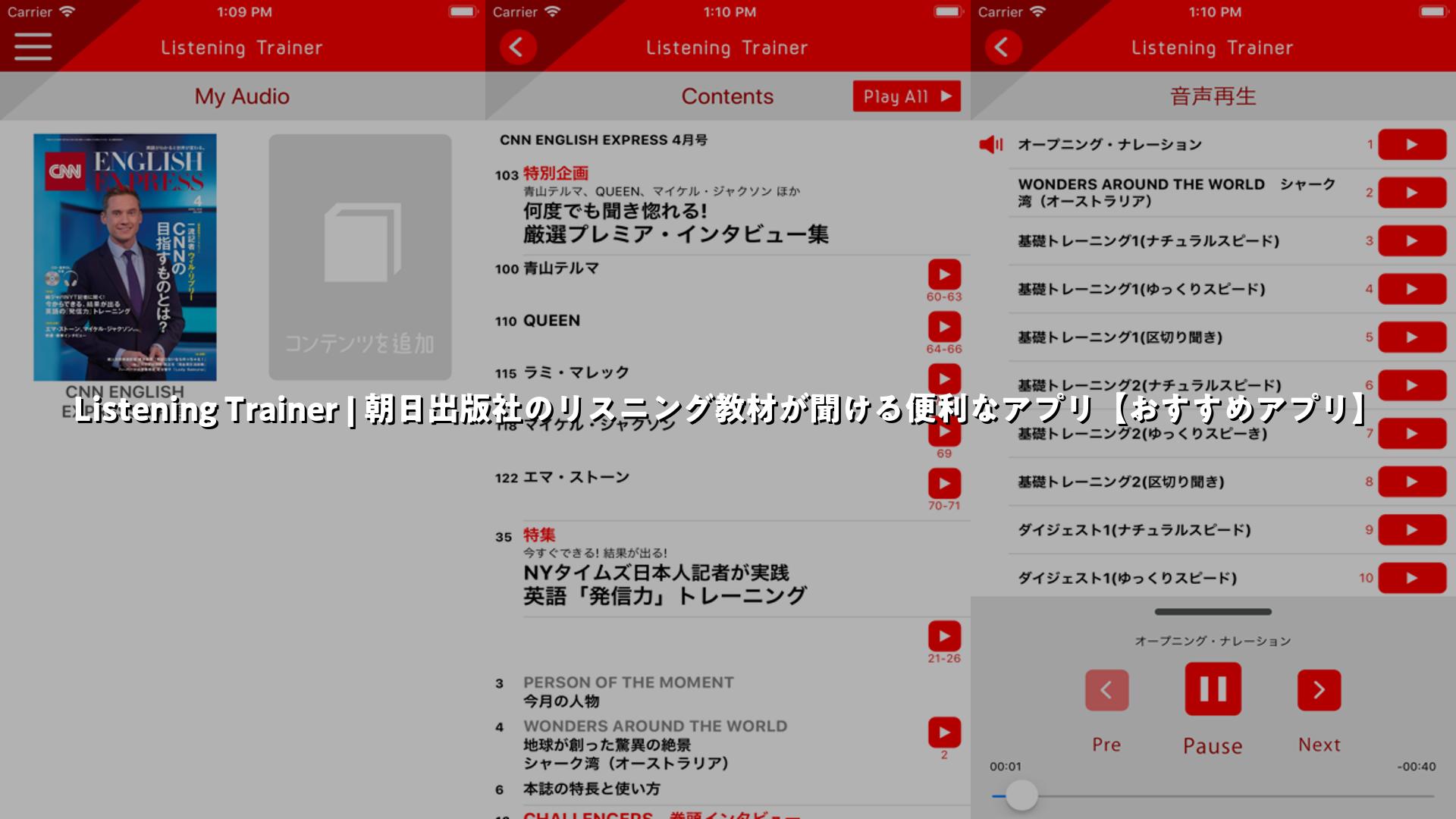Click the CNN ENGLISH EXPRESS 4月号 title

(x=603, y=140)
